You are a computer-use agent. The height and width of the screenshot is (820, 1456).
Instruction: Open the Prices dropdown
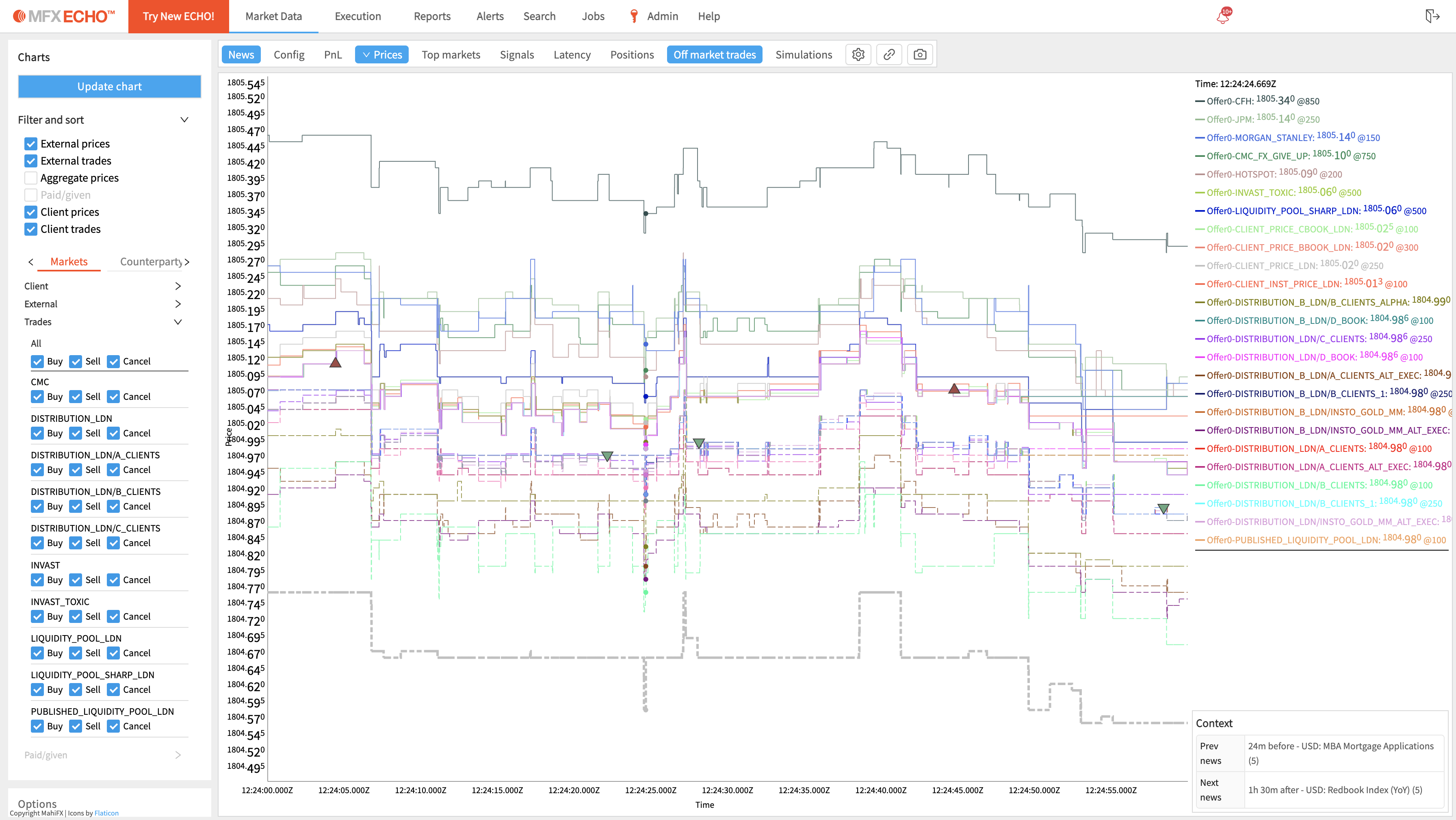[381, 55]
